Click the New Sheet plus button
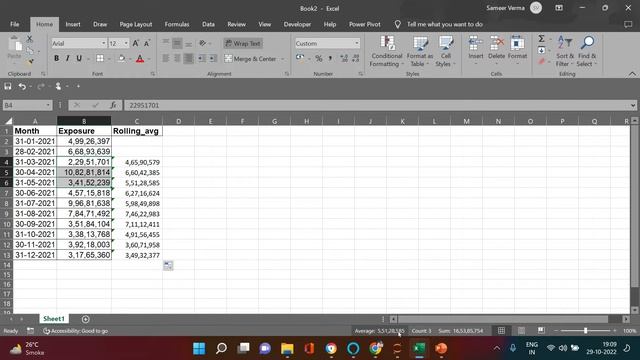Viewport: 640px width, 360px height. [85, 319]
